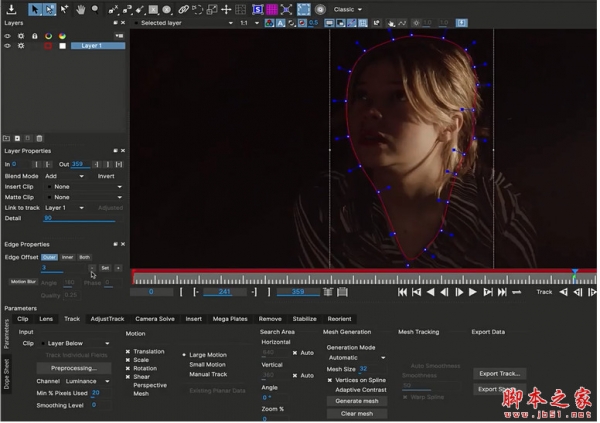Screen dimensions: 600x423
Task: Click the Attach Layer link icon
Action: [184, 10]
